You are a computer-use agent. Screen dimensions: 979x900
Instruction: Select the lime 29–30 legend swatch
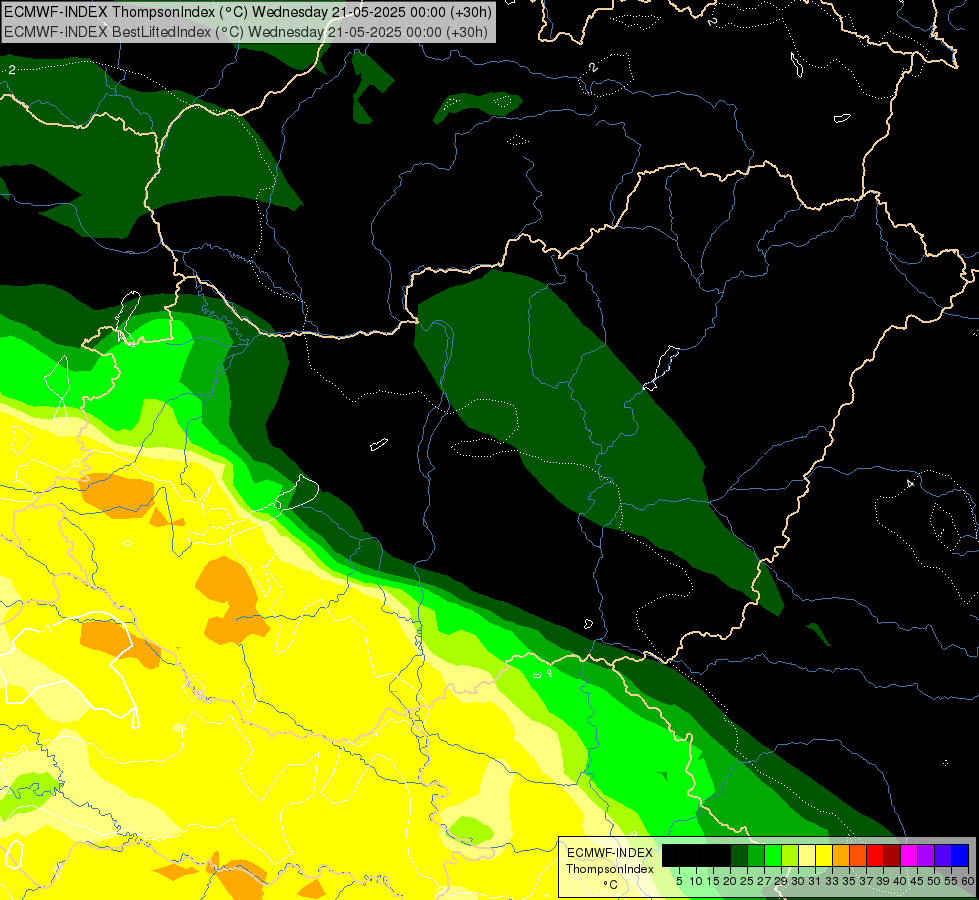790,855
